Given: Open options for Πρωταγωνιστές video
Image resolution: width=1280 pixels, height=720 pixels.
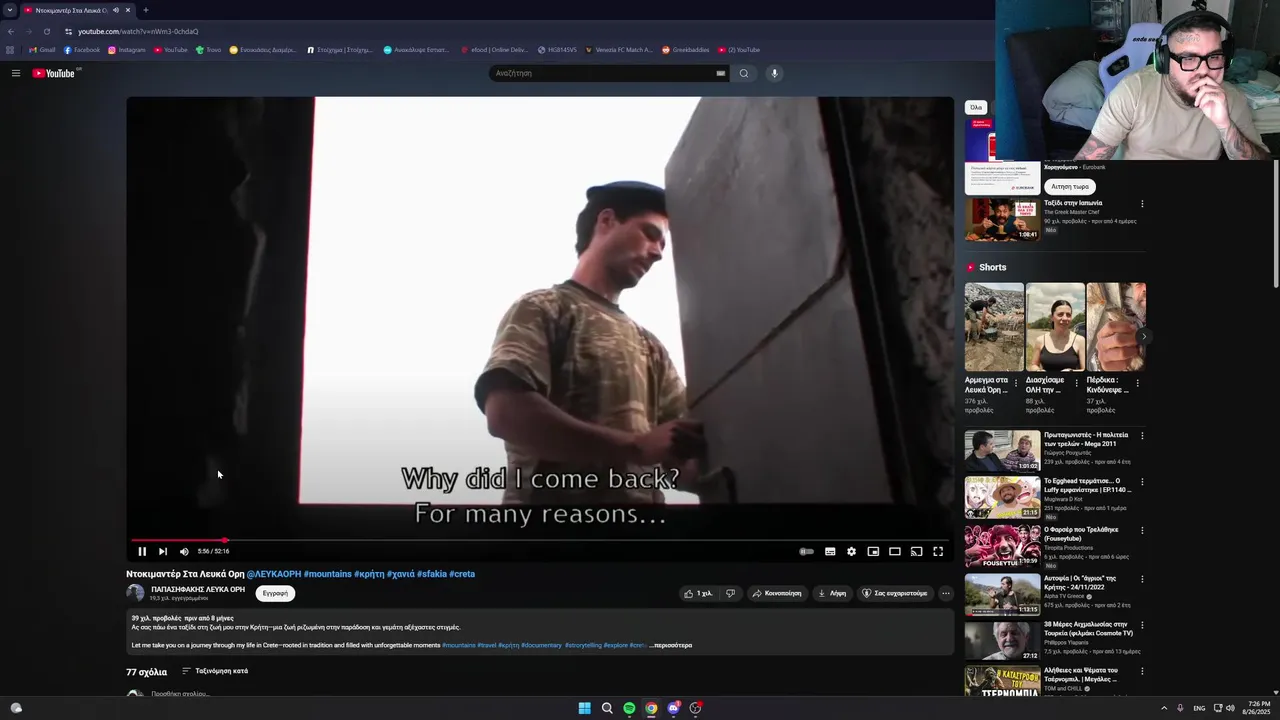Looking at the screenshot, I should point(1142,436).
